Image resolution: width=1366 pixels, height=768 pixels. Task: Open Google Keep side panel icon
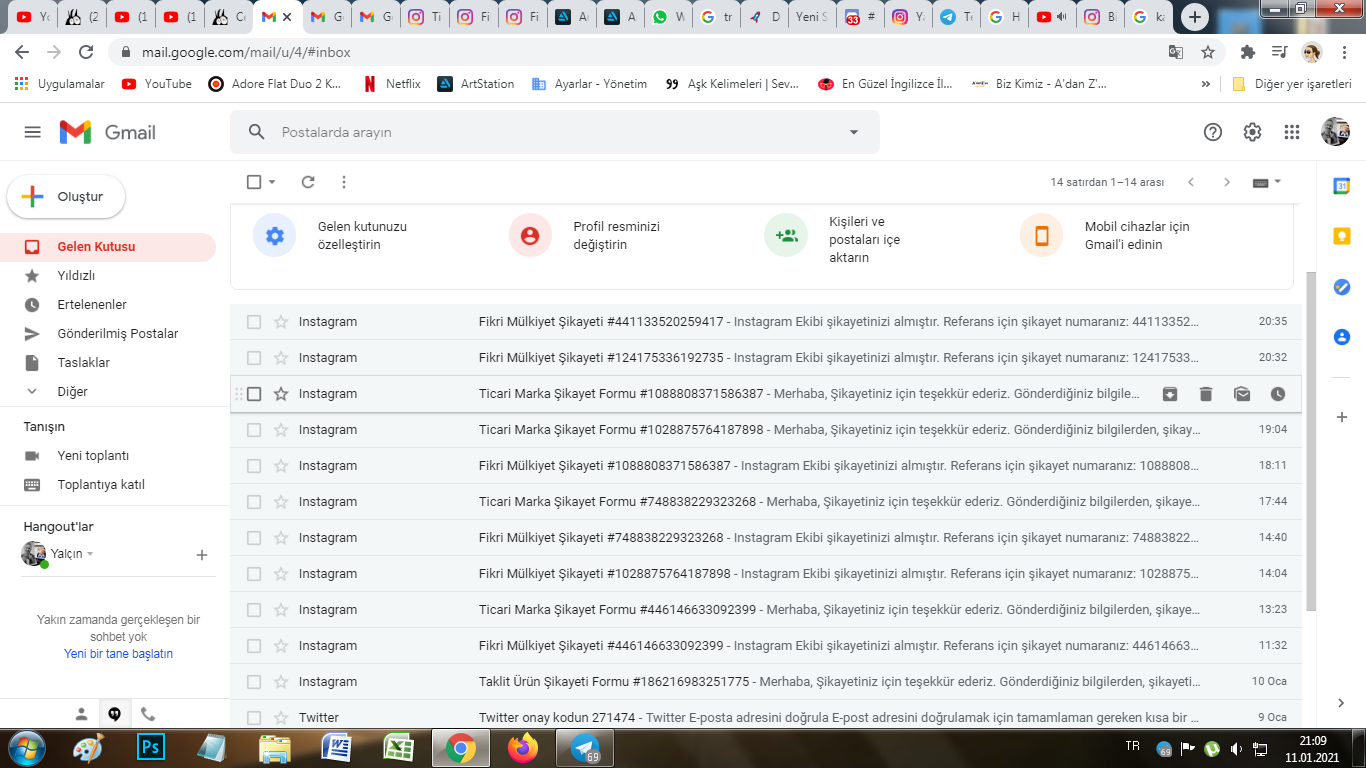pos(1342,236)
